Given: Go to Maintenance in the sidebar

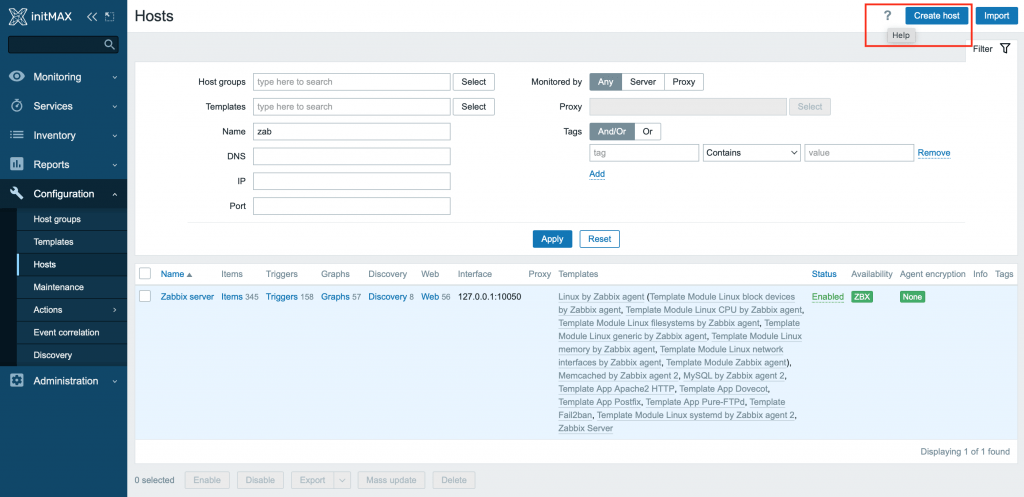Looking at the screenshot, I should pyautogui.click(x=59, y=287).
